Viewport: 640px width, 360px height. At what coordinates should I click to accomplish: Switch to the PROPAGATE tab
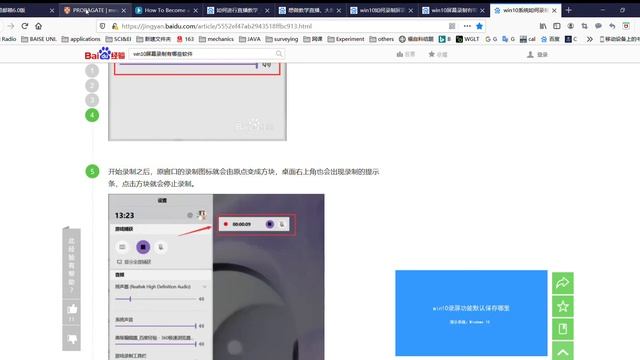95,10
